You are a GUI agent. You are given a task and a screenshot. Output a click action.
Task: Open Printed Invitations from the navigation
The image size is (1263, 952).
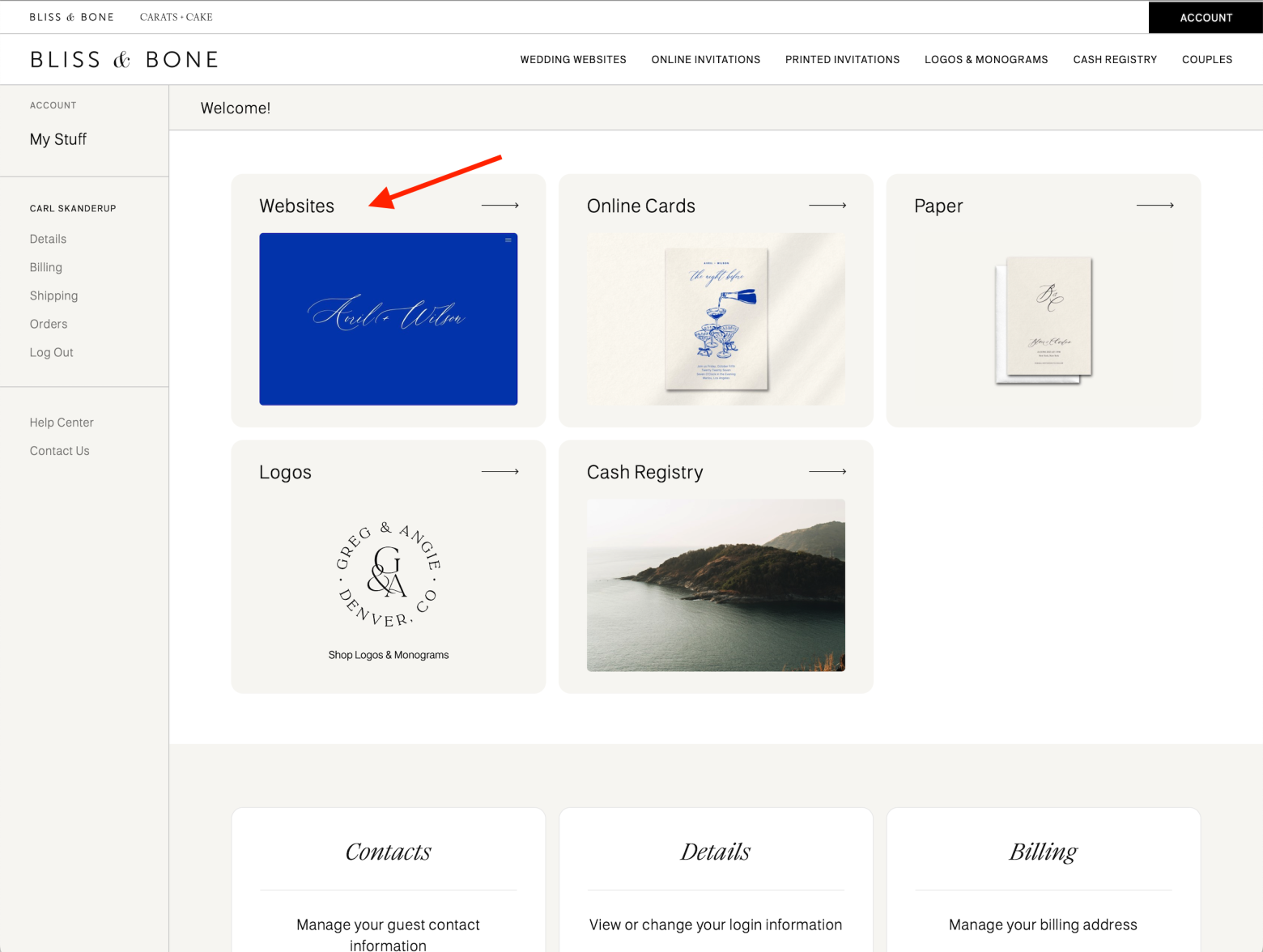point(842,59)
